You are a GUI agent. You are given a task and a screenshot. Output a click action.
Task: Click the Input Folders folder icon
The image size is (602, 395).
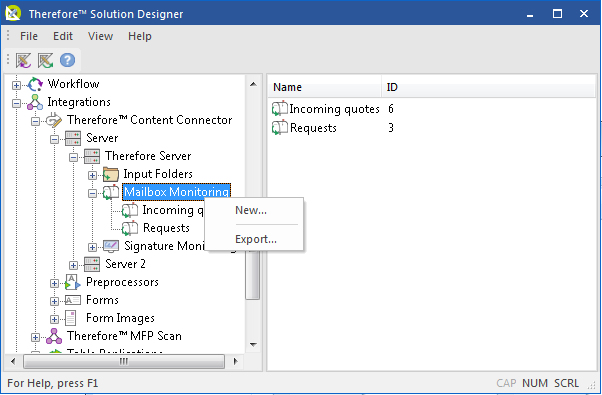[x=111, y=174]
